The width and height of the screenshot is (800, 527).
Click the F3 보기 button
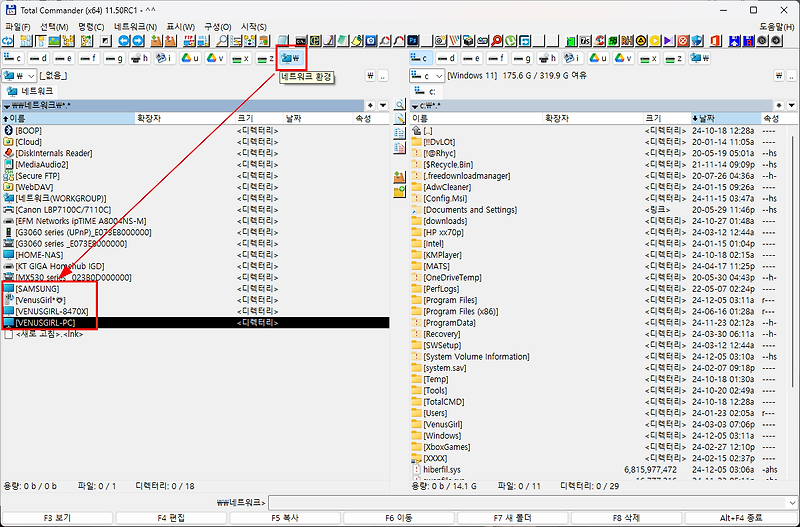point(57,518)
